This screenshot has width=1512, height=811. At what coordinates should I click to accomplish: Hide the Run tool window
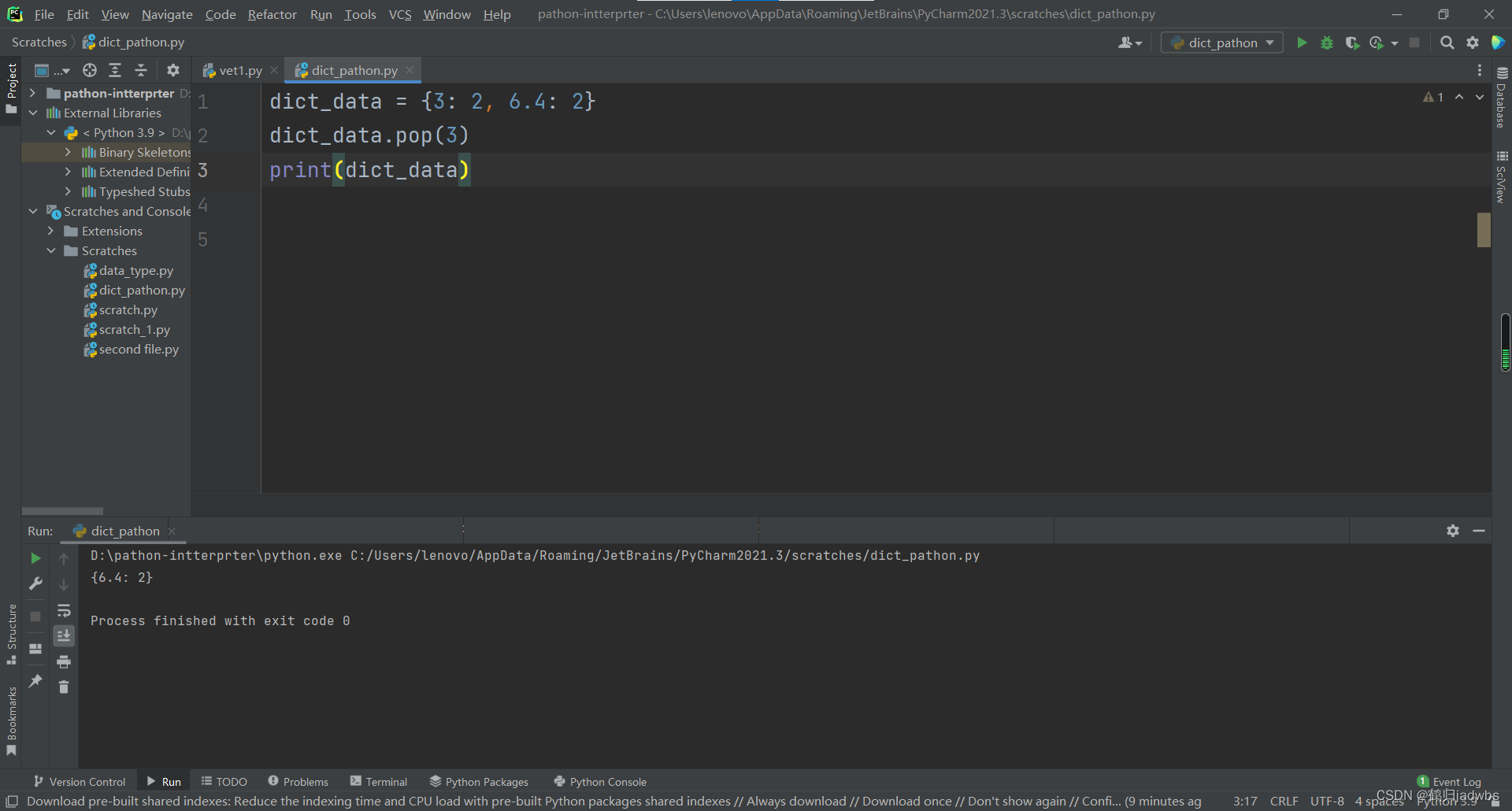tap(1479, 531)
